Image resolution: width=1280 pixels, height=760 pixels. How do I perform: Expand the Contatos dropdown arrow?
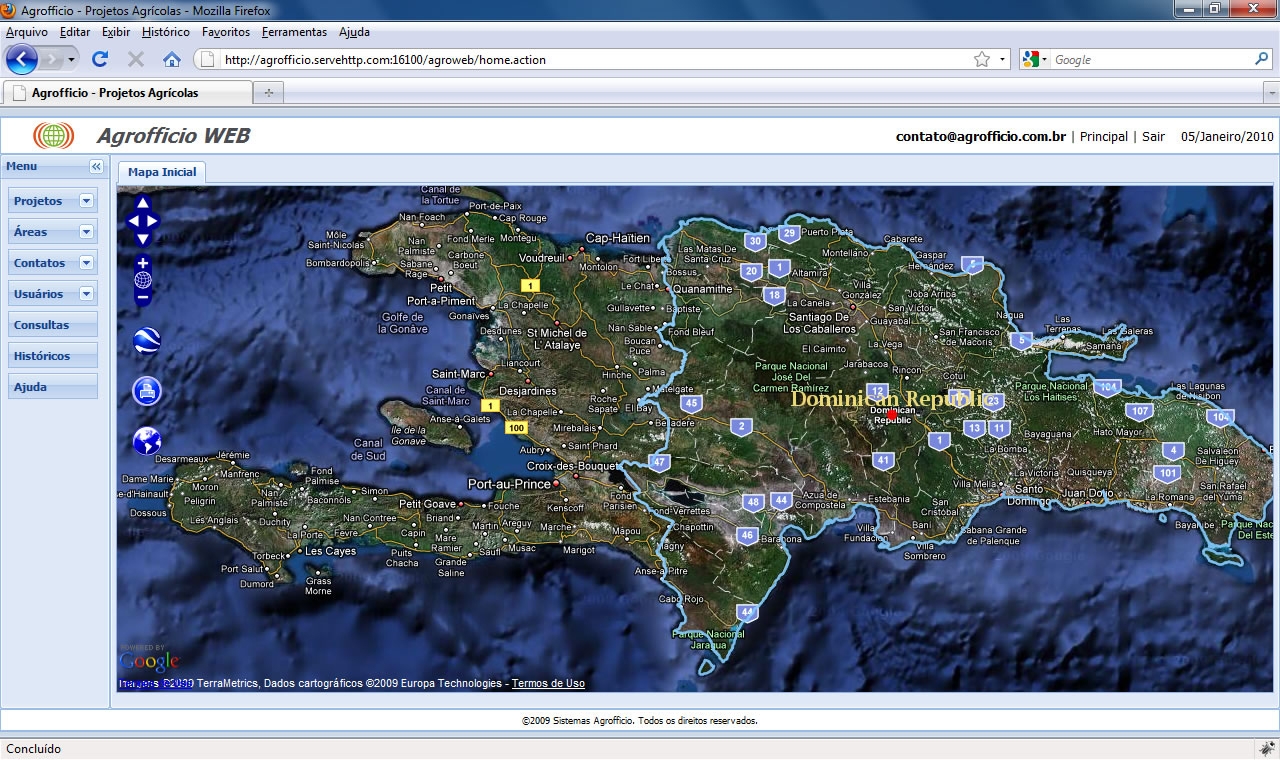coord(86,263)
